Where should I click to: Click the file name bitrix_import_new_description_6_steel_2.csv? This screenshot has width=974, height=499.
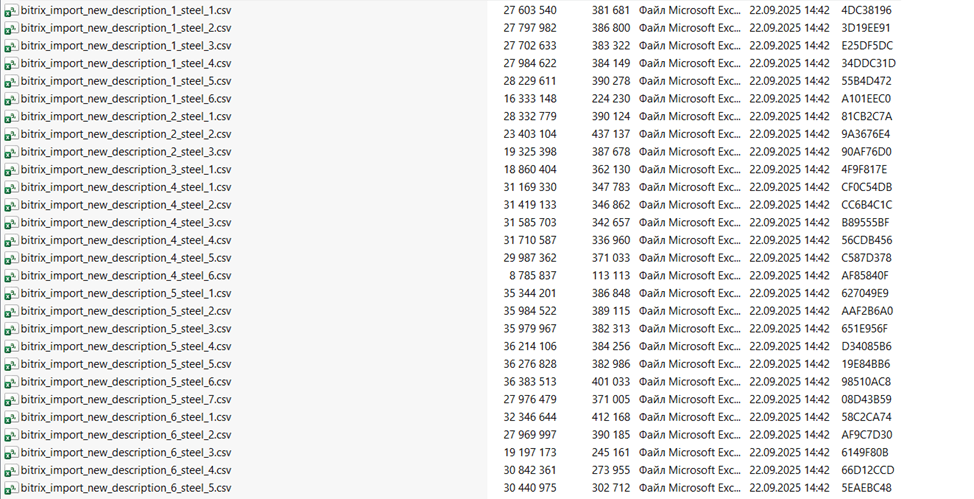[126, 435]
